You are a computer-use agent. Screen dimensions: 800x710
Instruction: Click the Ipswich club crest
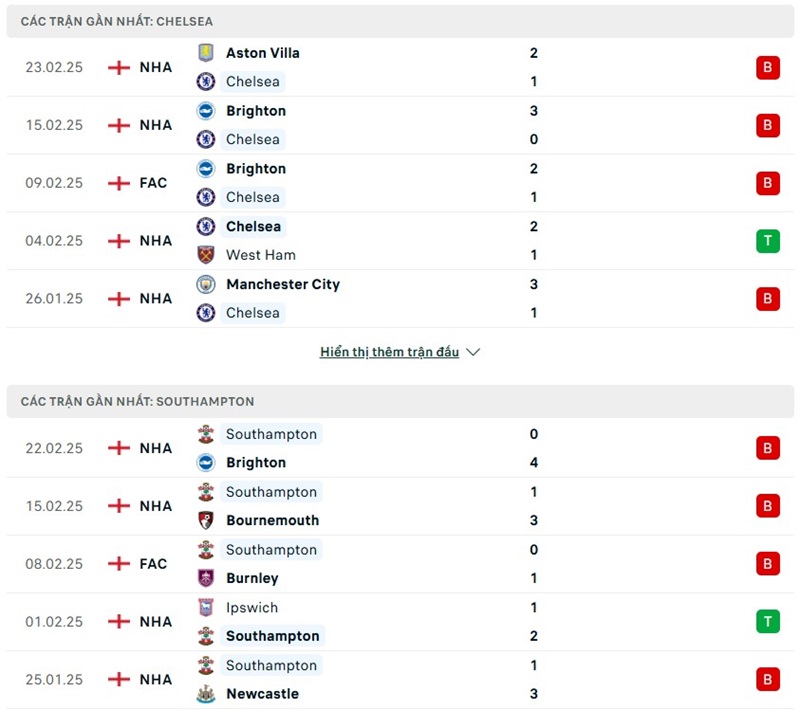[x=206, y=607]
